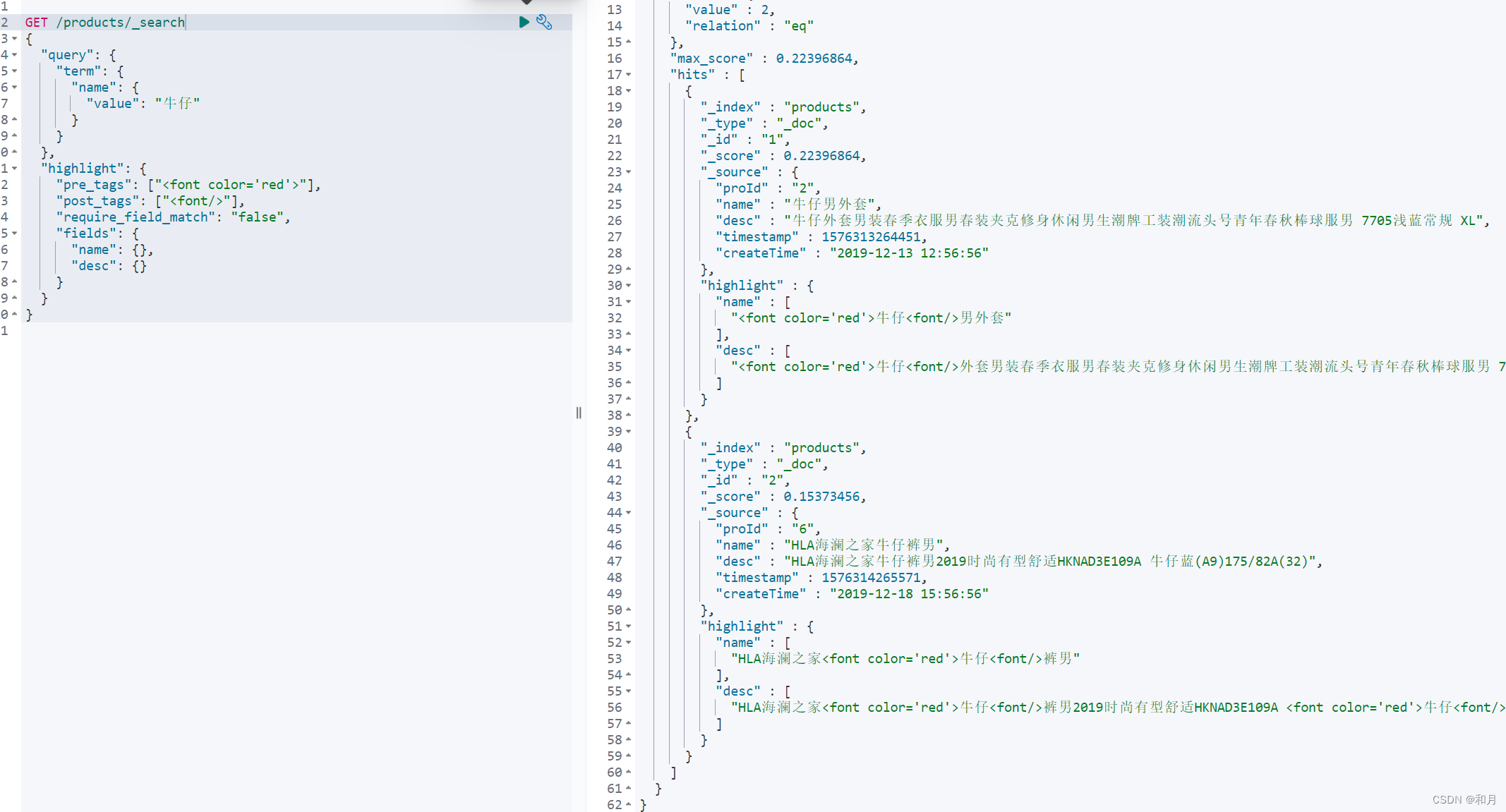Click createTime "2019-12-13 12:56:56"
The image size is (1506, 812).
click(909, 253)
